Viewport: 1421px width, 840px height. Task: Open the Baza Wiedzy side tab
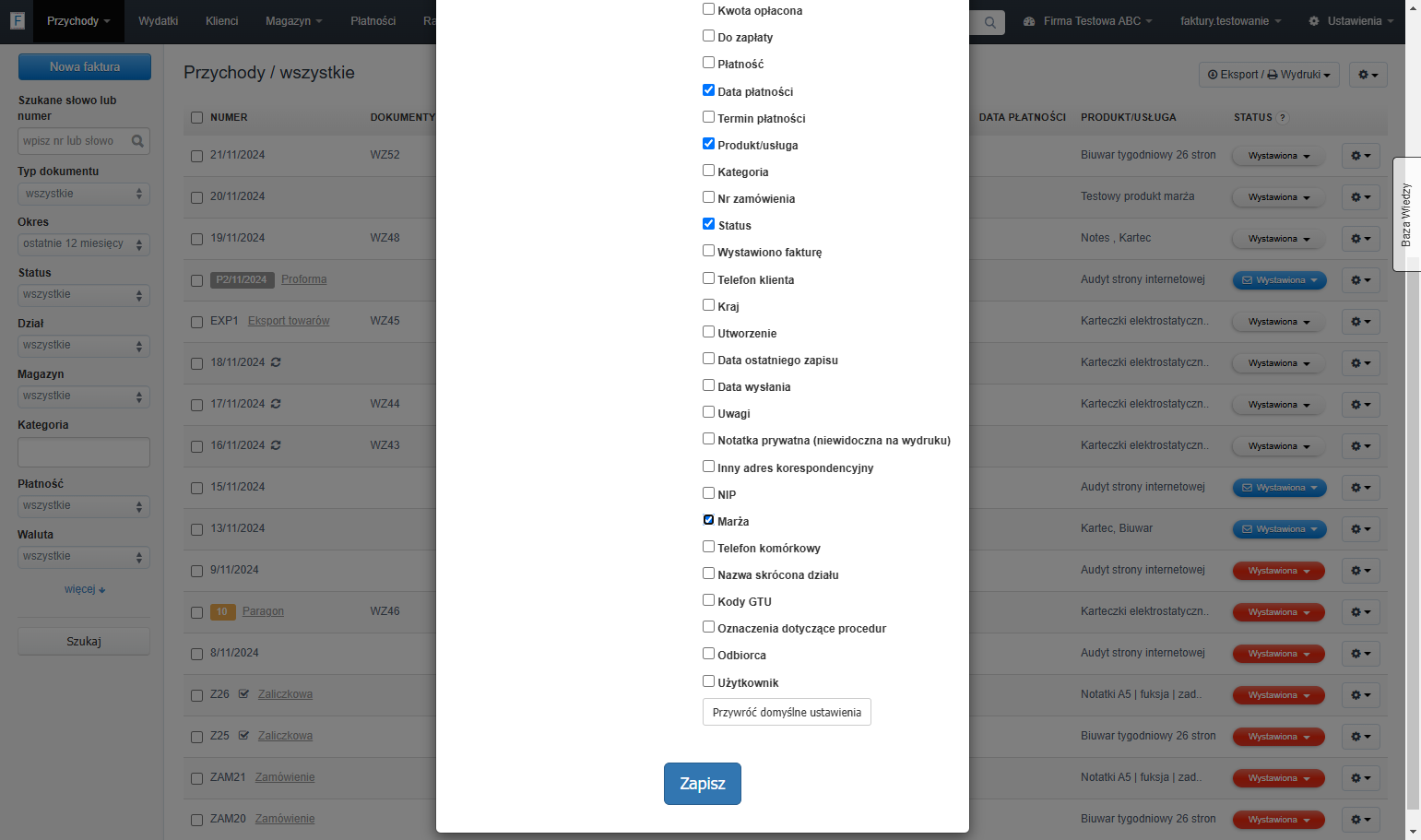(1406, 215)
